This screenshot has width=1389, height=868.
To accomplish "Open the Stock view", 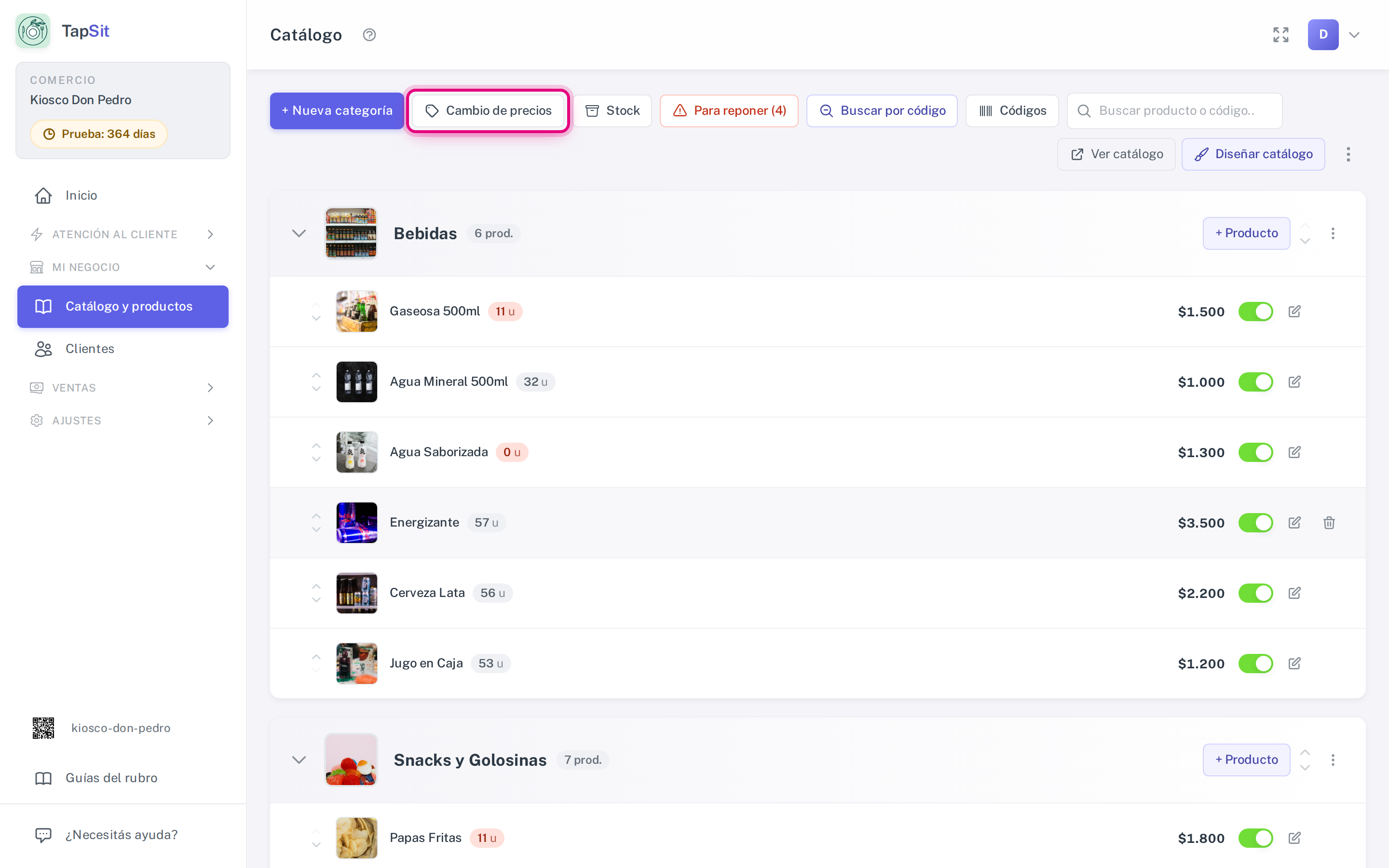I will point(613,111).
